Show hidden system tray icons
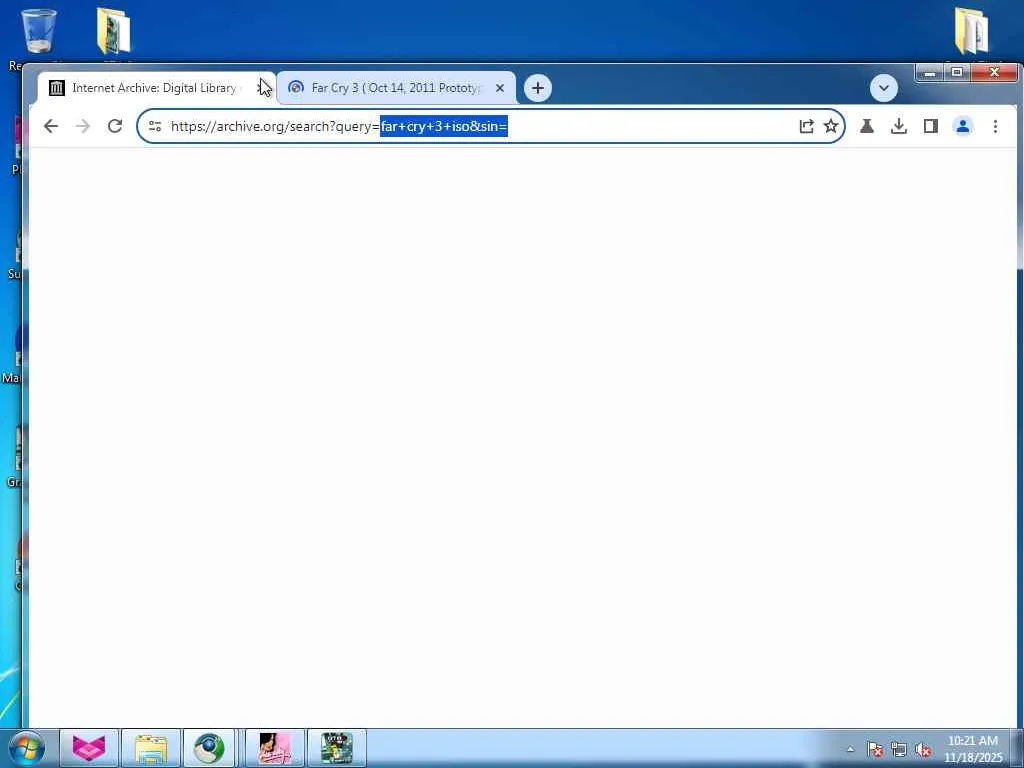 (x=850, y=749)
